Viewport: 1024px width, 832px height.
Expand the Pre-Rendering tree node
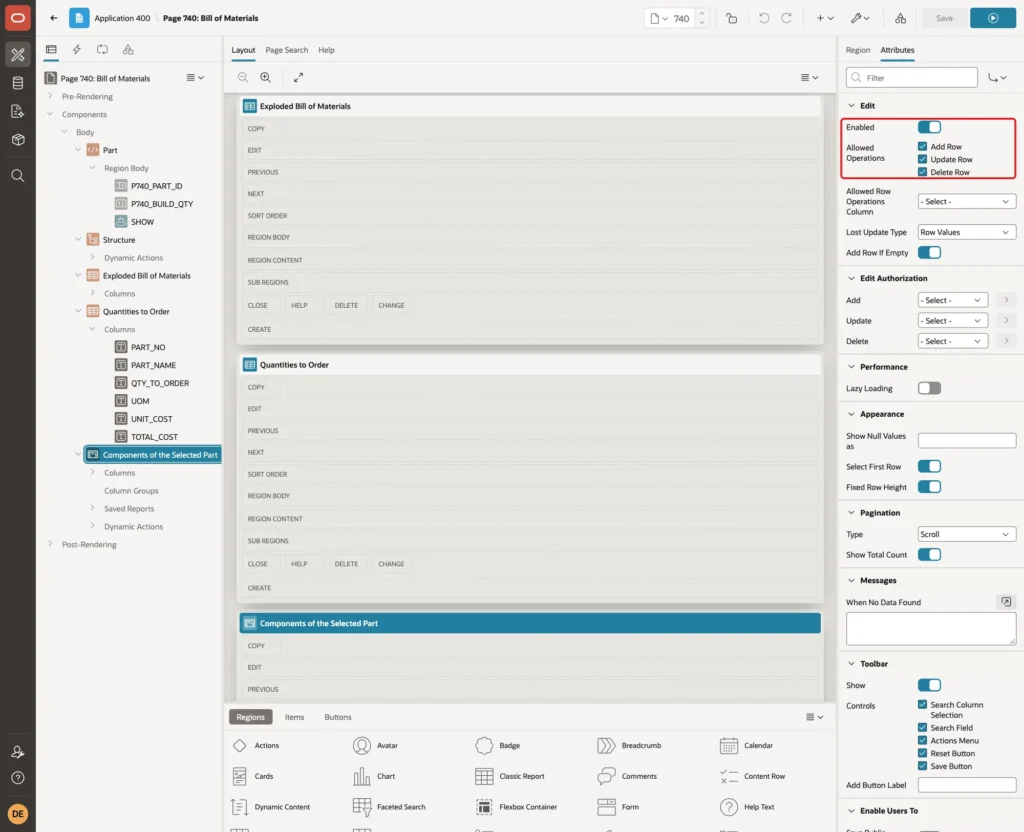[50, 96]
